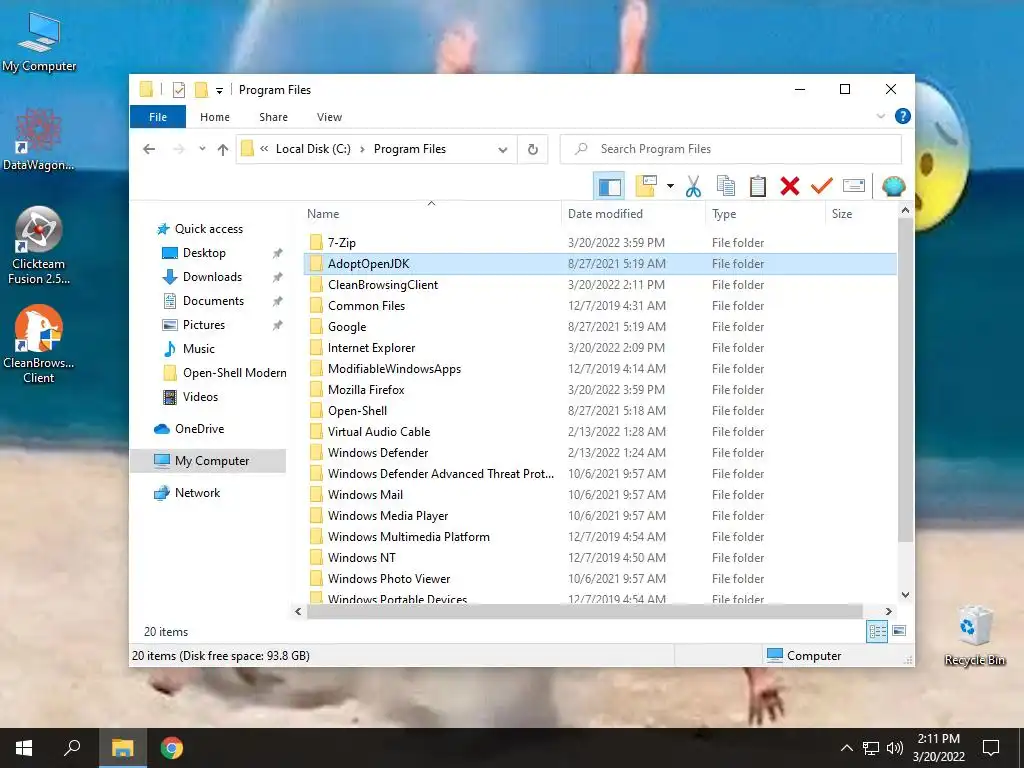Show hidden system tray icons chevron
The image size is (1024, 768).
coord(846,748)
